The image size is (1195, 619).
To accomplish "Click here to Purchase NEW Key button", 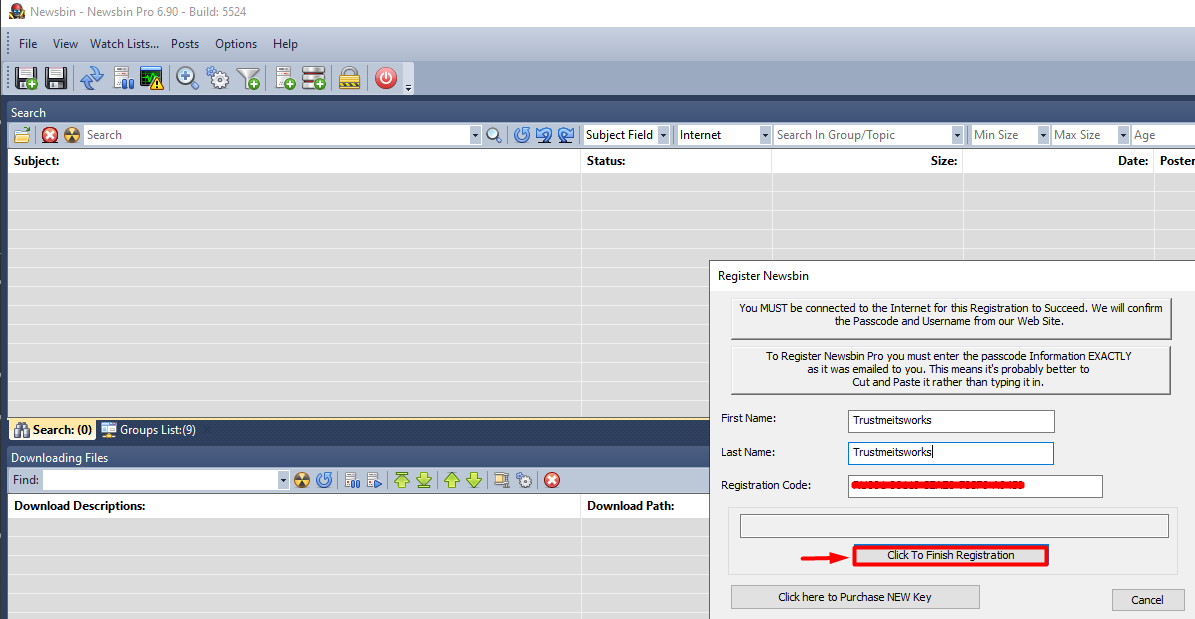I will tap(854, 597).
